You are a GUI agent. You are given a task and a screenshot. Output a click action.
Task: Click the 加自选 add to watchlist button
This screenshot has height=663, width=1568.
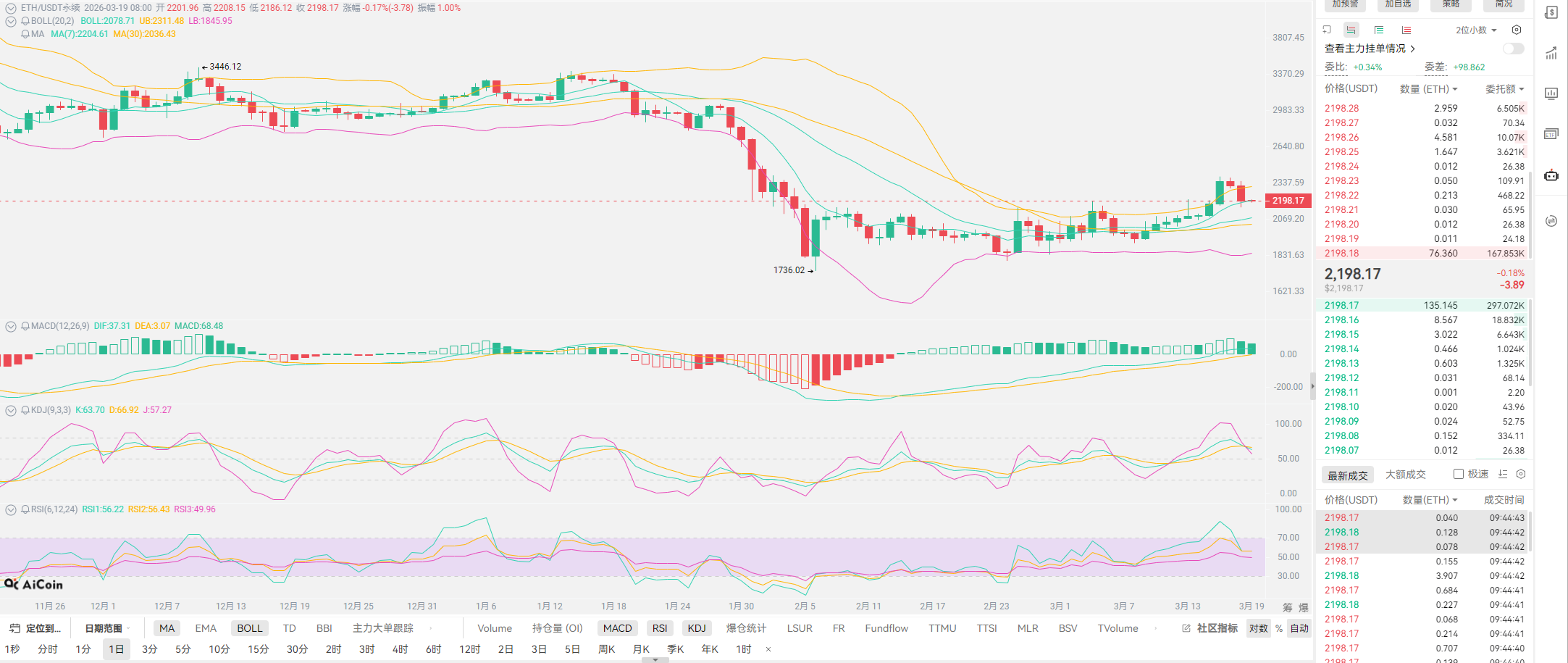[1398, 4]
